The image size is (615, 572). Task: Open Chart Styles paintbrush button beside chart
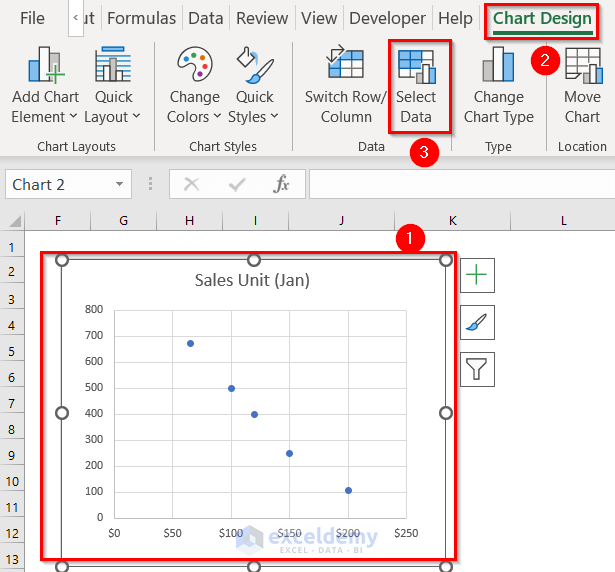point(477,322)
